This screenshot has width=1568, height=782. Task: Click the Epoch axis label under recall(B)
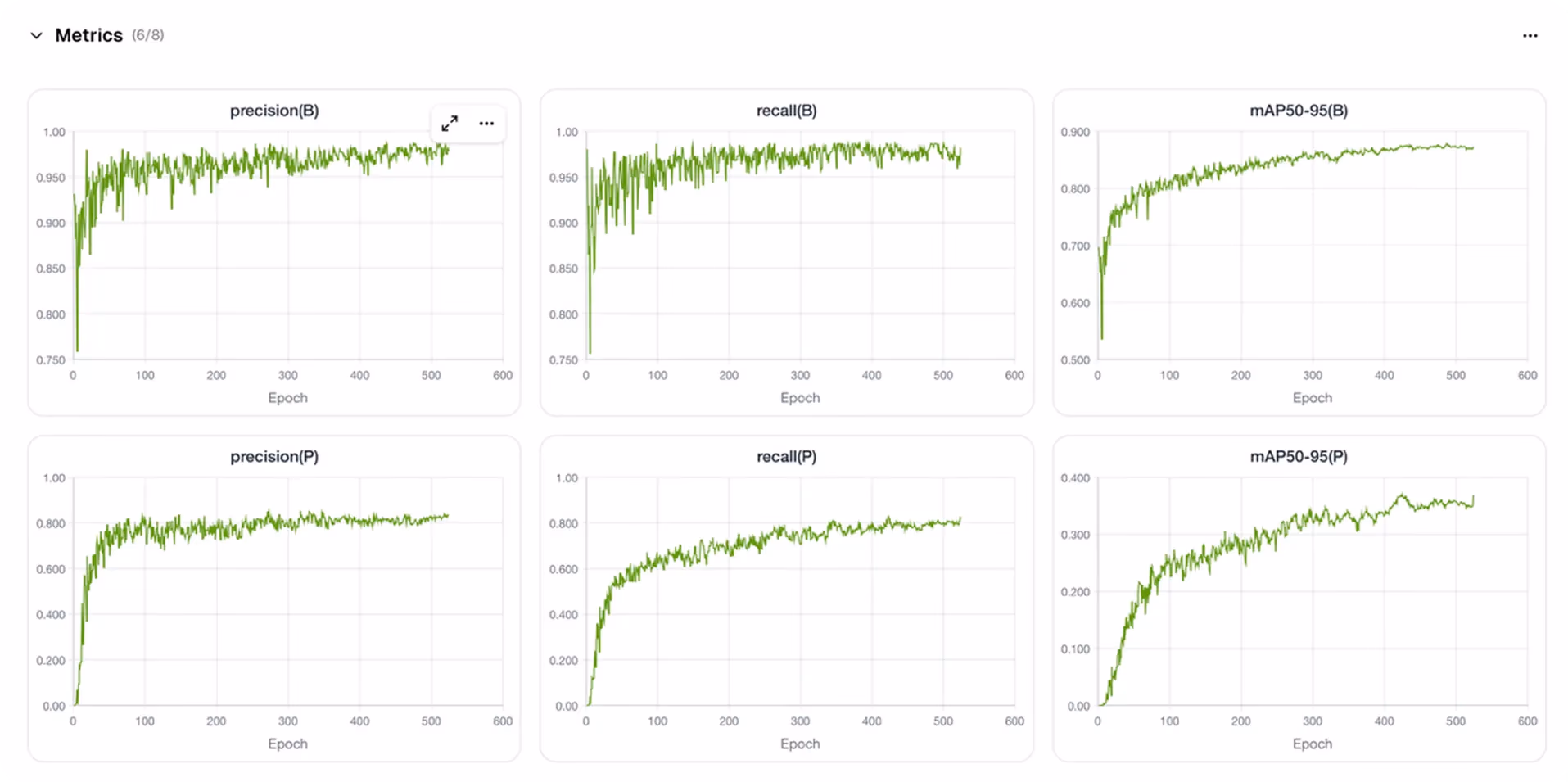coord(800,398)
